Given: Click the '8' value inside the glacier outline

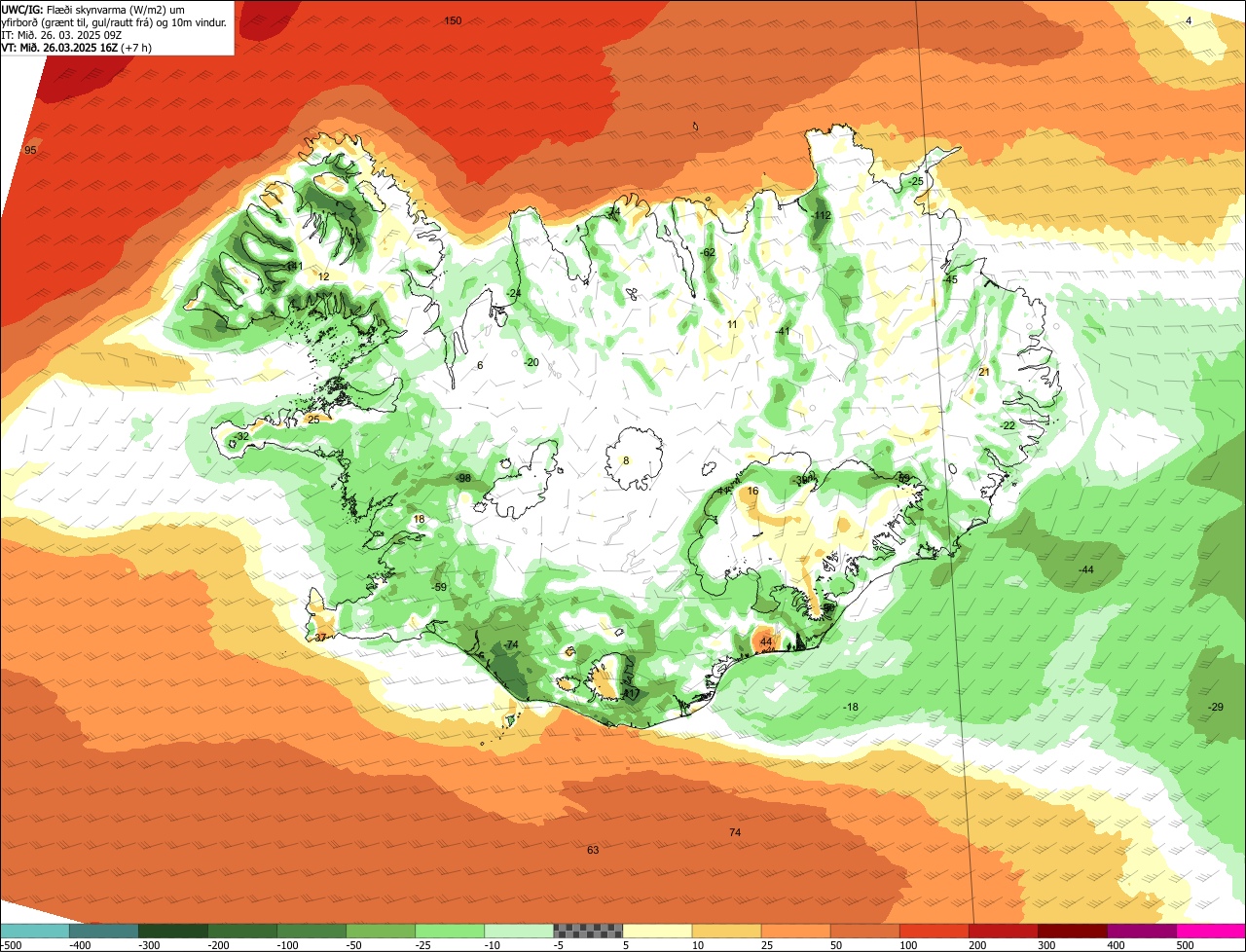Looking at the screenshot, I should [x=626, y=460].
